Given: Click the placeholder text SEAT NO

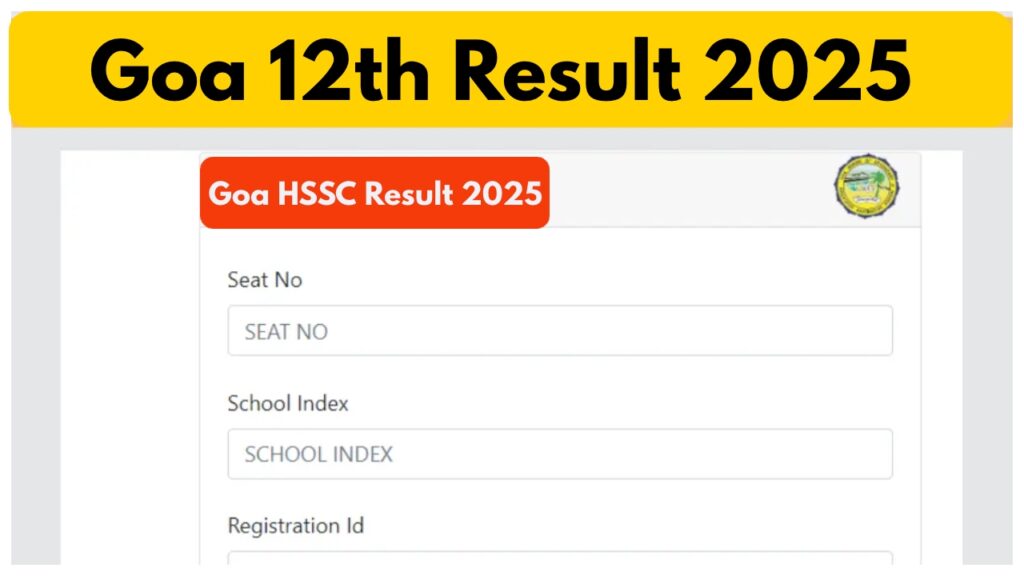Looking at the screenshot, I should pyautogui.click(x=285, y=331).
